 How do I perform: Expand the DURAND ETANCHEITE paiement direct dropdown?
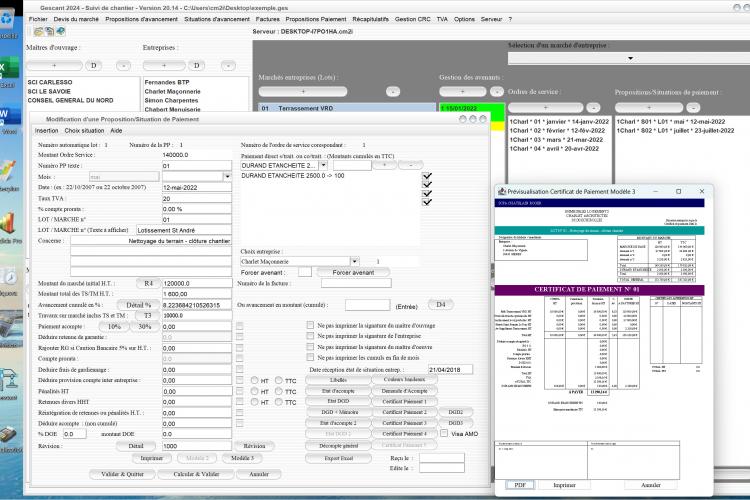pyautogui.click(x=323, y=165)
